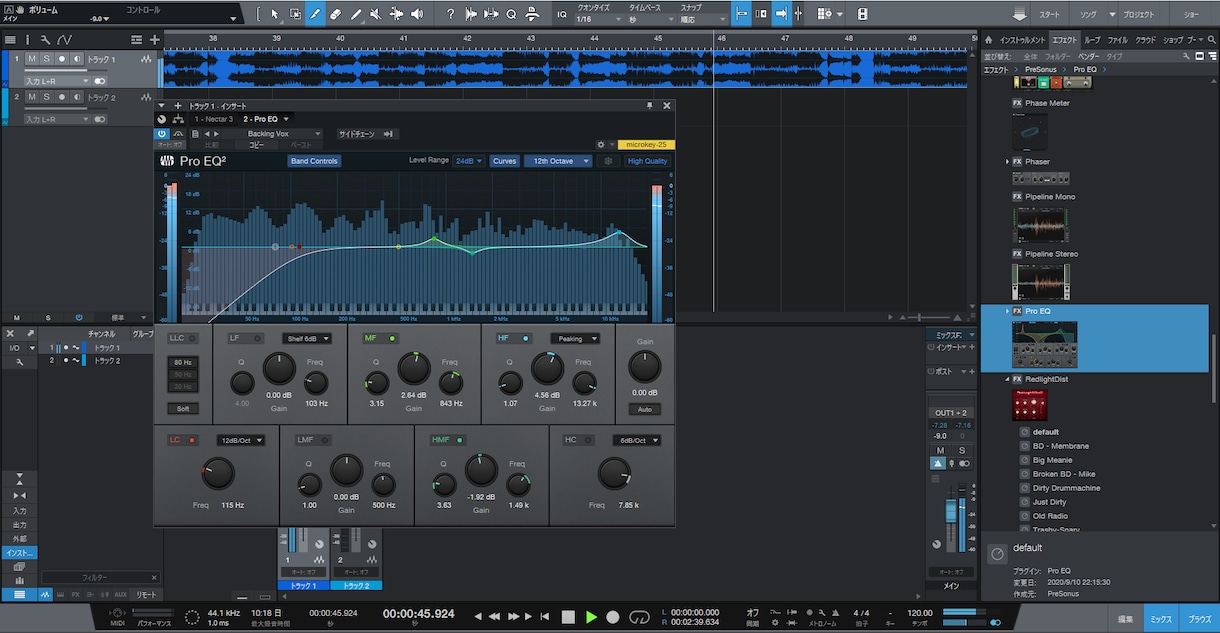Viewport: 1220px width, 633px height.
Task: Select the Range tool in the toolbar
Action: click(x=295, y=14)
